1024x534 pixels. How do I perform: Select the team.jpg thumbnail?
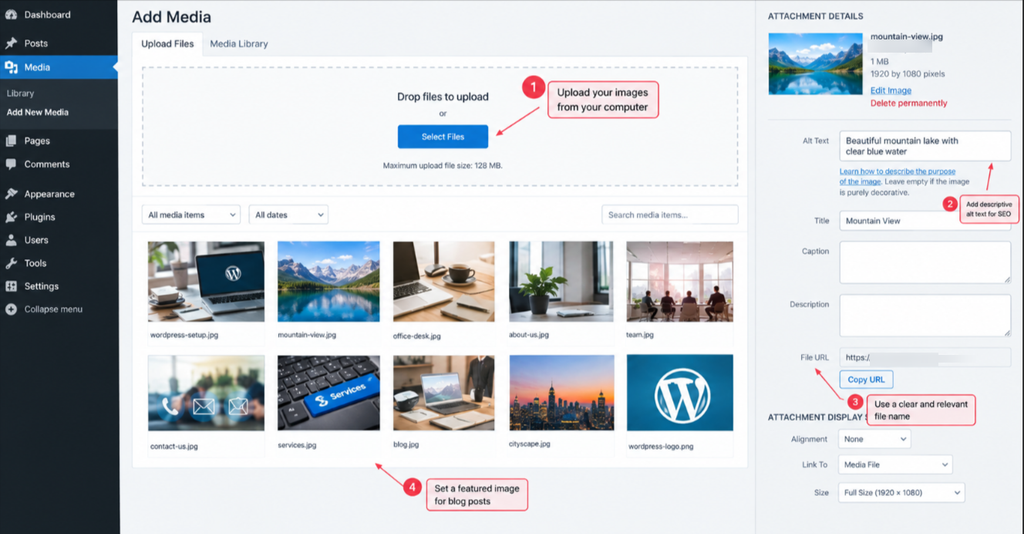tap(680, 281)
